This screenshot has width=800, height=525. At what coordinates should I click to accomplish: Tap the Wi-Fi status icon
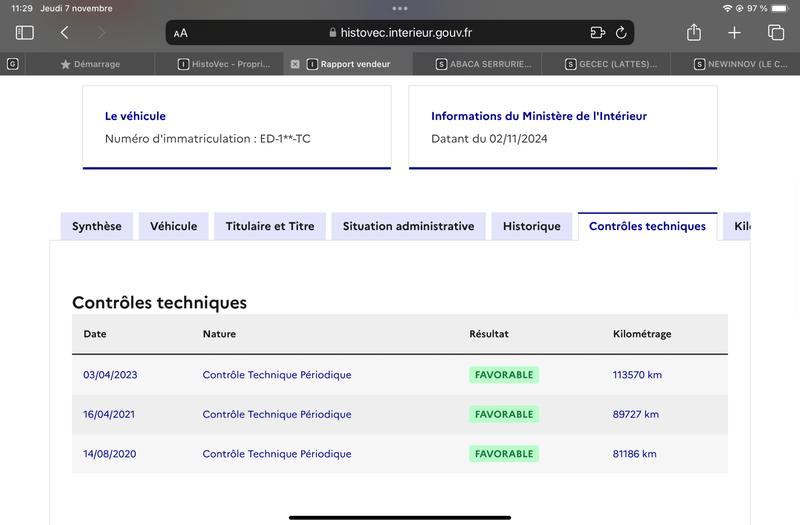pos(727,8)
